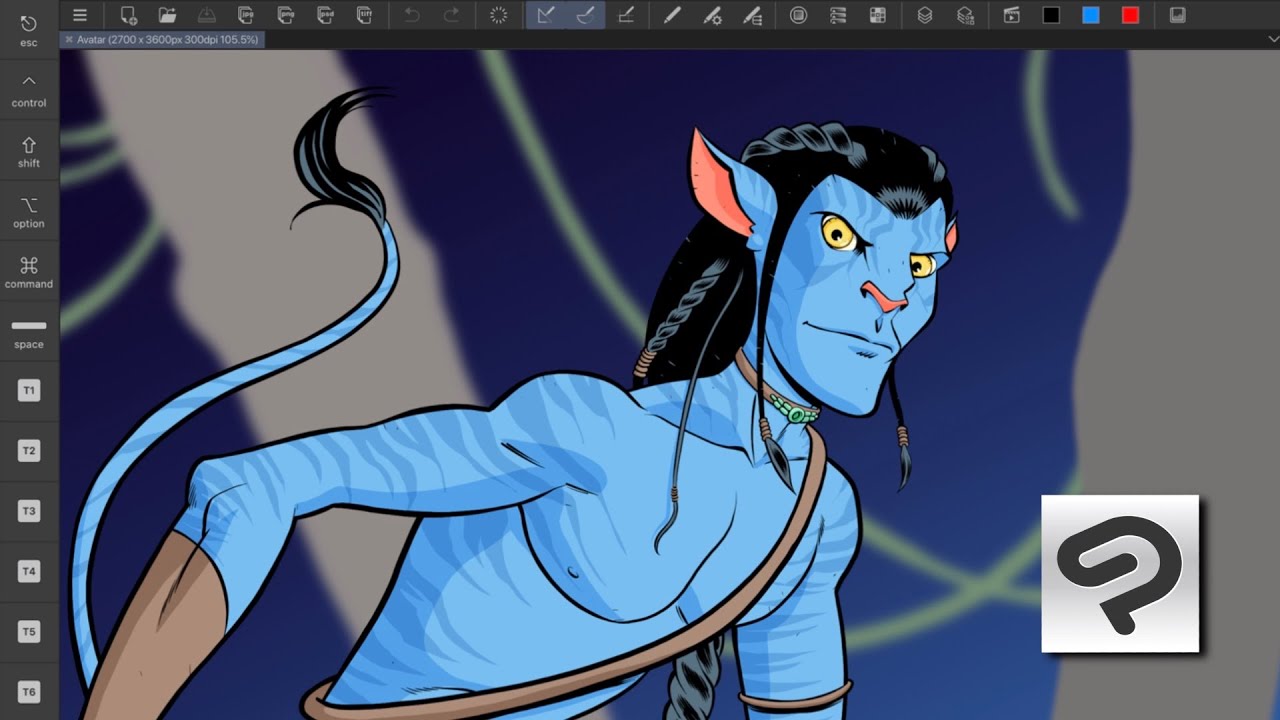This screenshot has width=1280, height=720.
Task: Tap the T6 shortcut key
Action: 29,692
